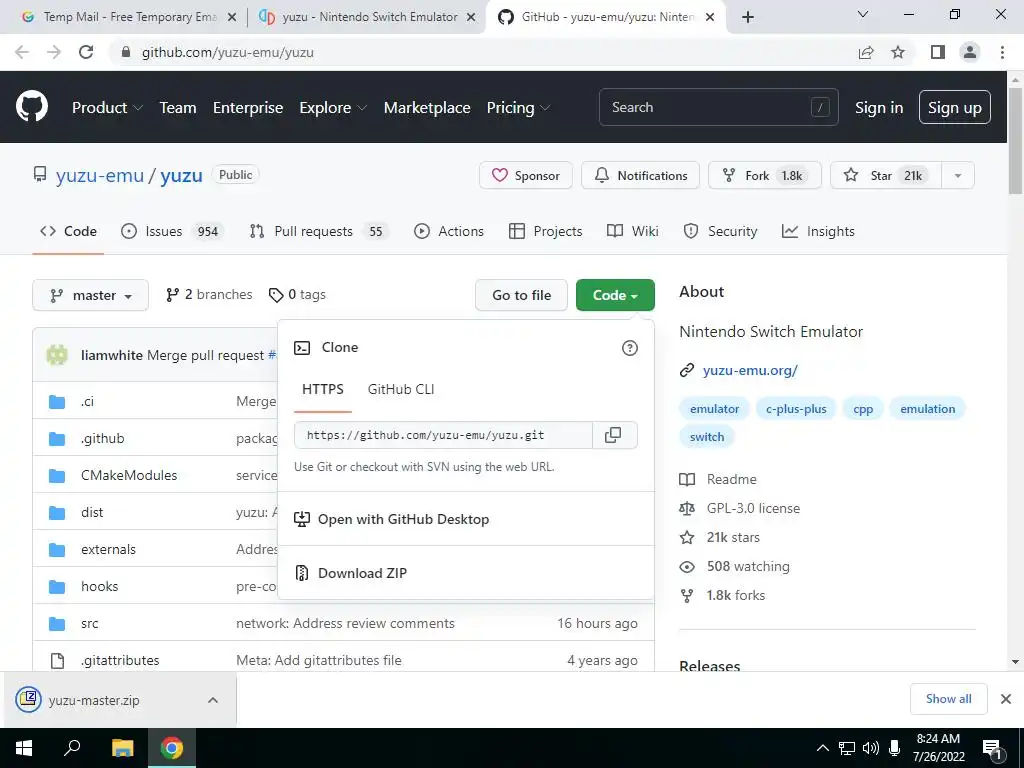Click the .github folder icon
The height and width of the screenshot is (768, 1024).
click(57, 439)
